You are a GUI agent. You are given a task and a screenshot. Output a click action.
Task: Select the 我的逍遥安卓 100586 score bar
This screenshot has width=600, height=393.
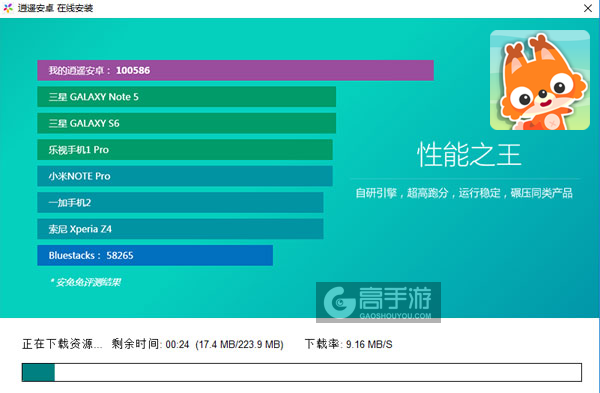(235, 70)
